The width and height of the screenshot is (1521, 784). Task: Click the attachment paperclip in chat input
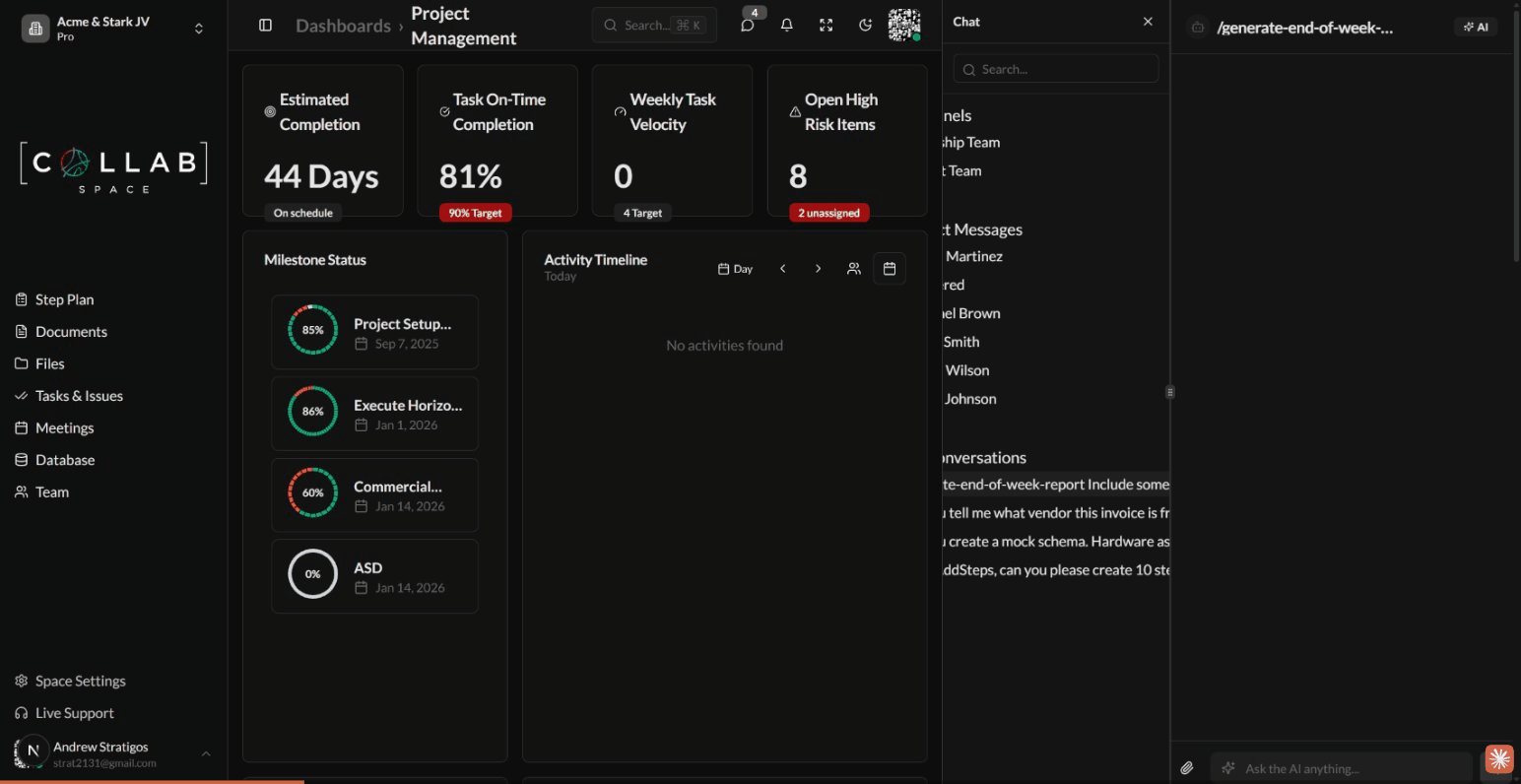pyautogui.click(x=1188, y=766)
